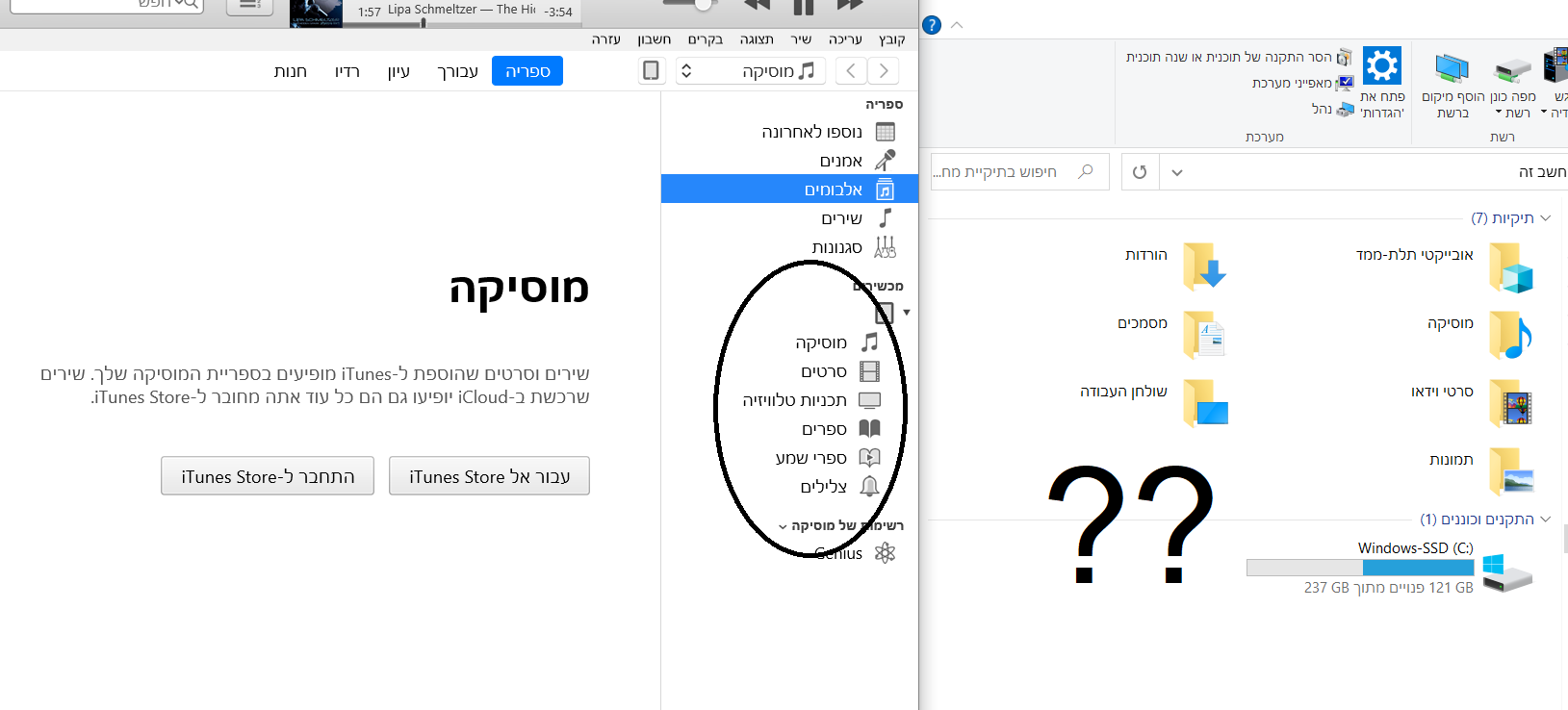
Task: Switch to the Radio (רדיו) tab
Action: [347, 71]
